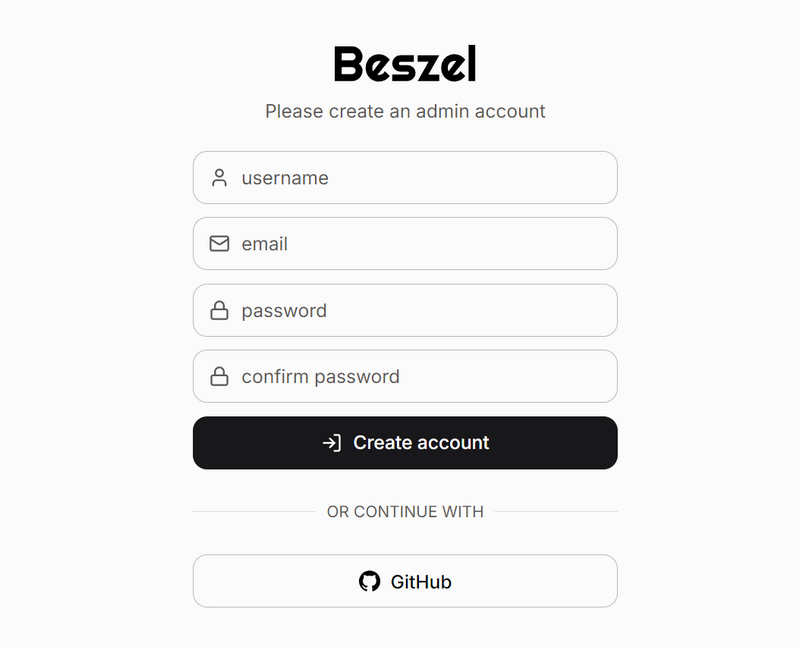
Task: Click the "Create account" text label
Action: tap(421, 443)
